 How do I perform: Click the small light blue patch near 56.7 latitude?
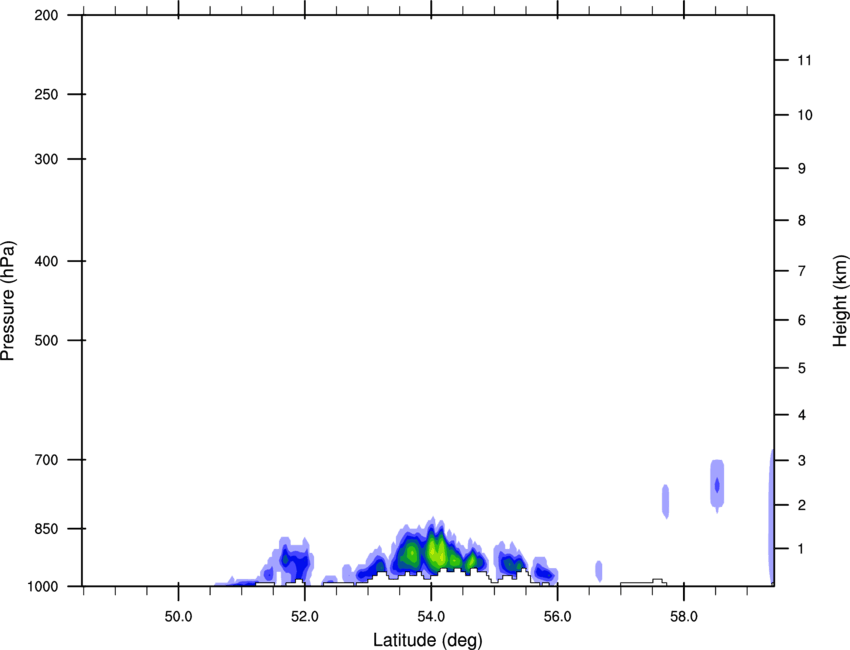598,571
